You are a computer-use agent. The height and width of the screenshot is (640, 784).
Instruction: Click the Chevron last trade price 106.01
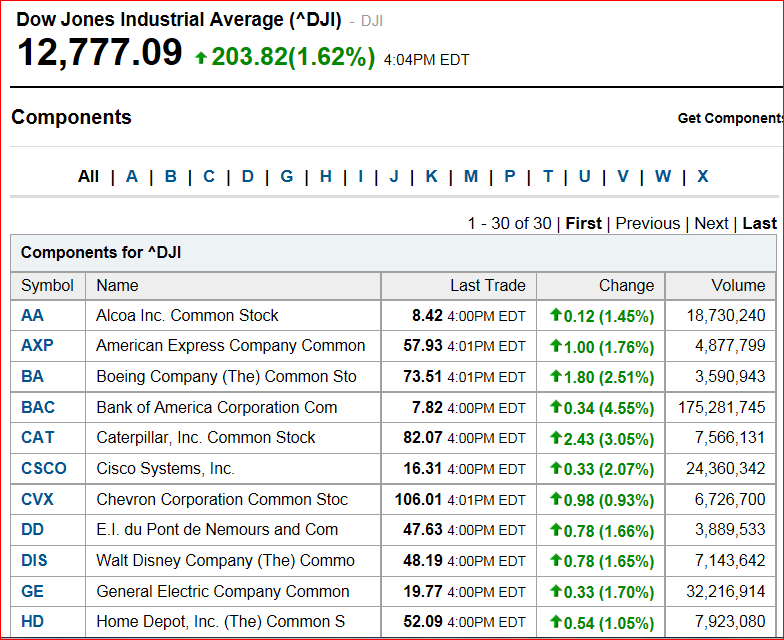(x=418, y=500)
